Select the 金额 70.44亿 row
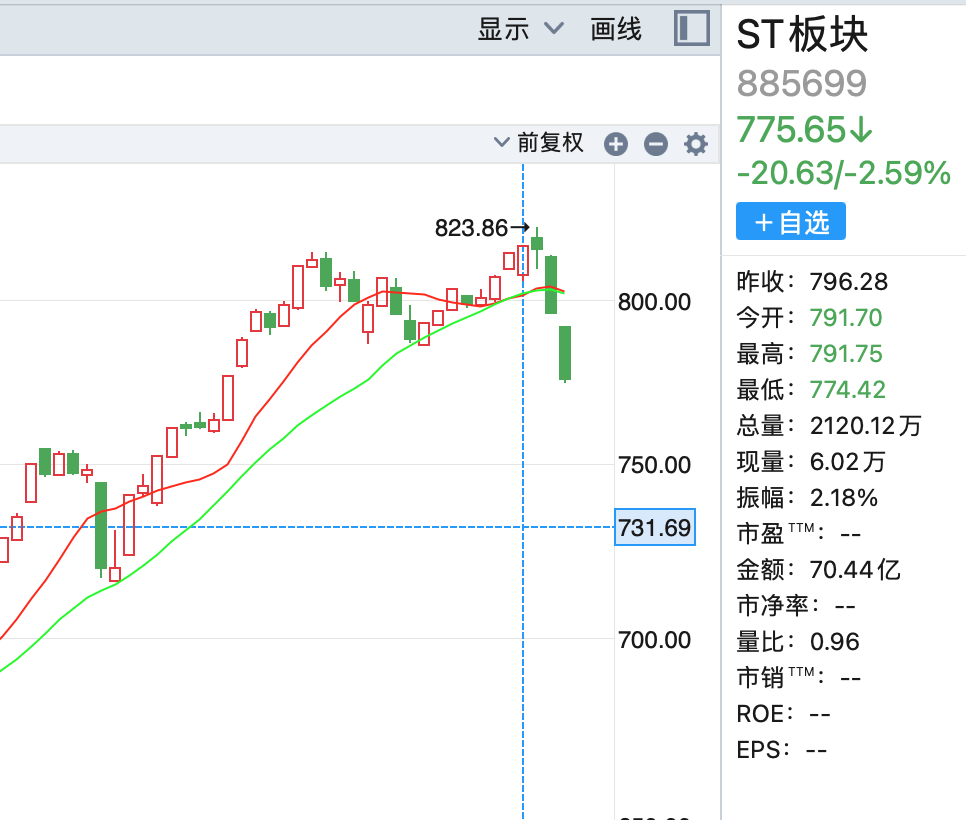966x820 pixels. coord(819,569)
